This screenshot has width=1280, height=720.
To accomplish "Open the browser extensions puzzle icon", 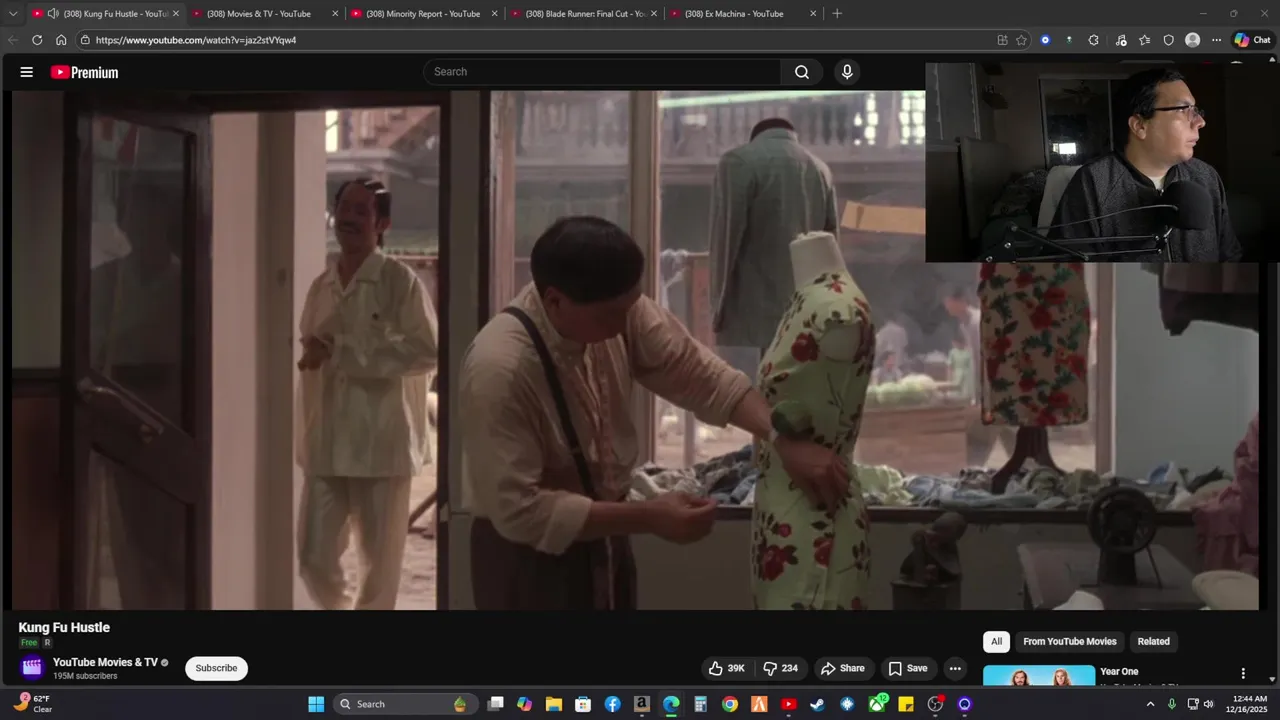I will (x=1093, y=40).
